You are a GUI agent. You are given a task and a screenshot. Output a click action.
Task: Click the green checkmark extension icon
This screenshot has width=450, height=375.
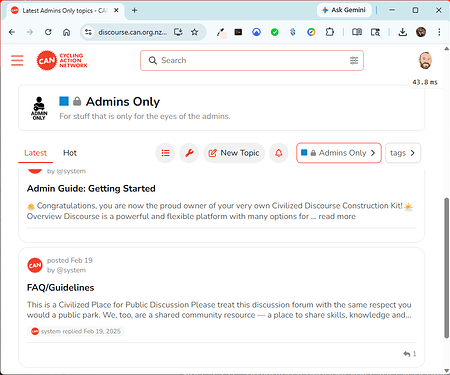[x=275, y=32]
